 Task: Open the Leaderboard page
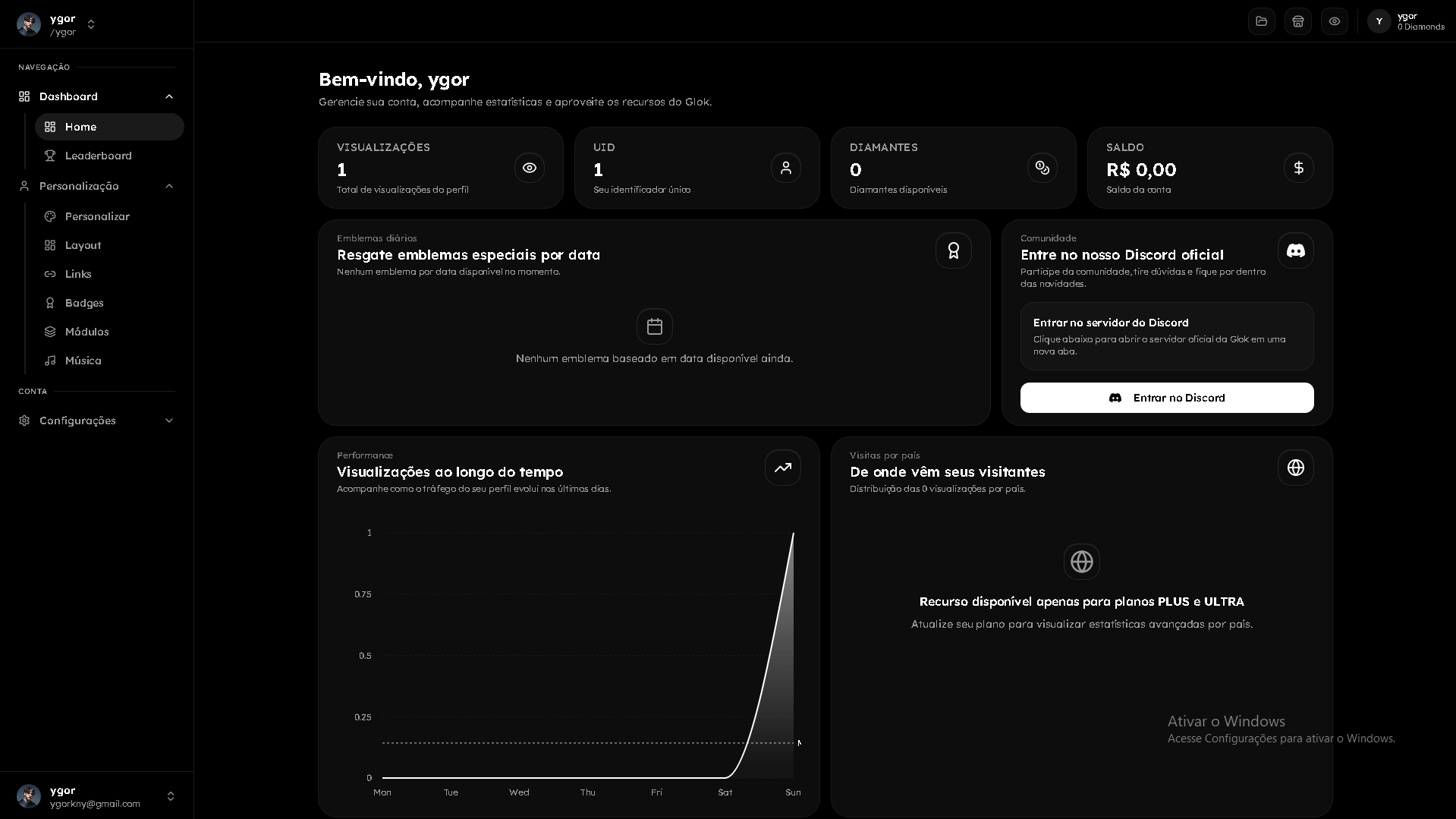click(x=98, y=156)
